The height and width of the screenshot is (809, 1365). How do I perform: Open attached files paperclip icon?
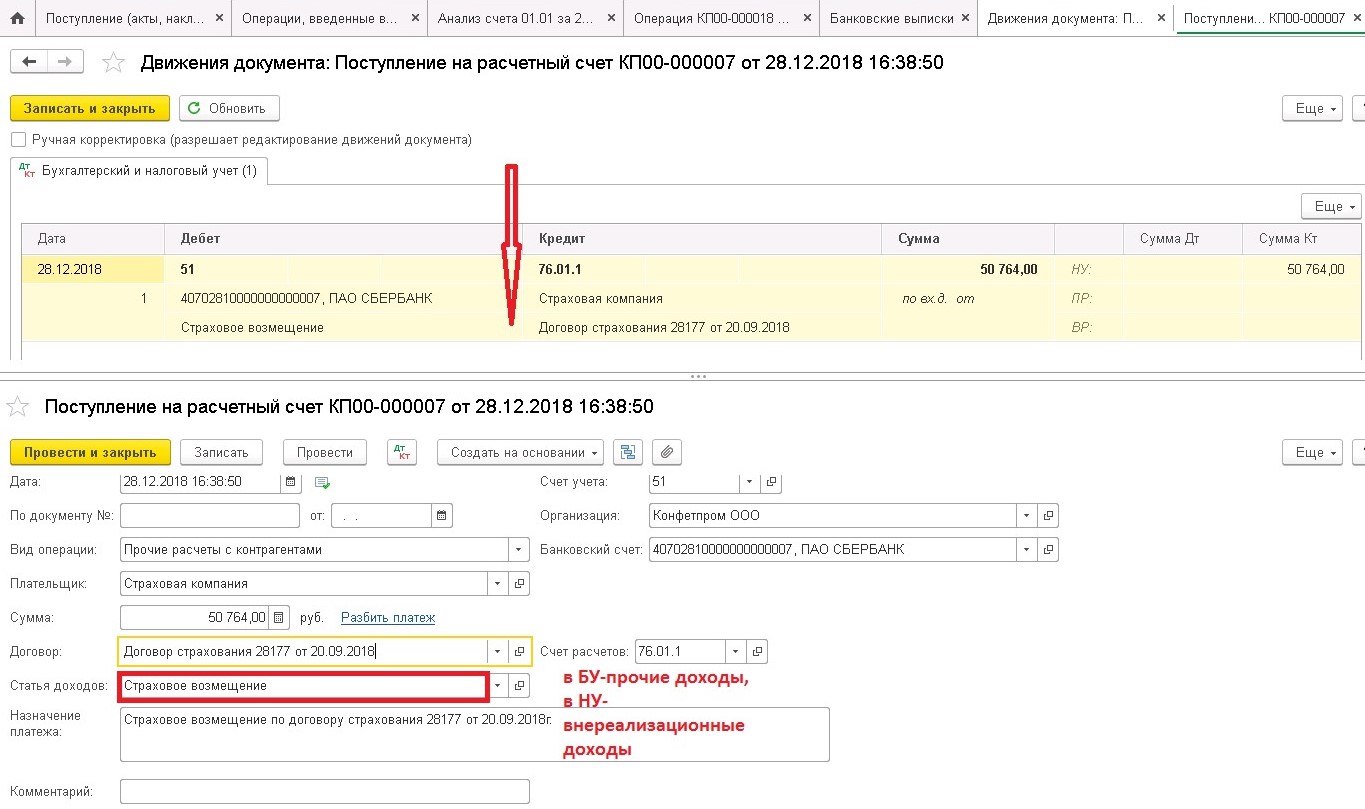point(667,452)
